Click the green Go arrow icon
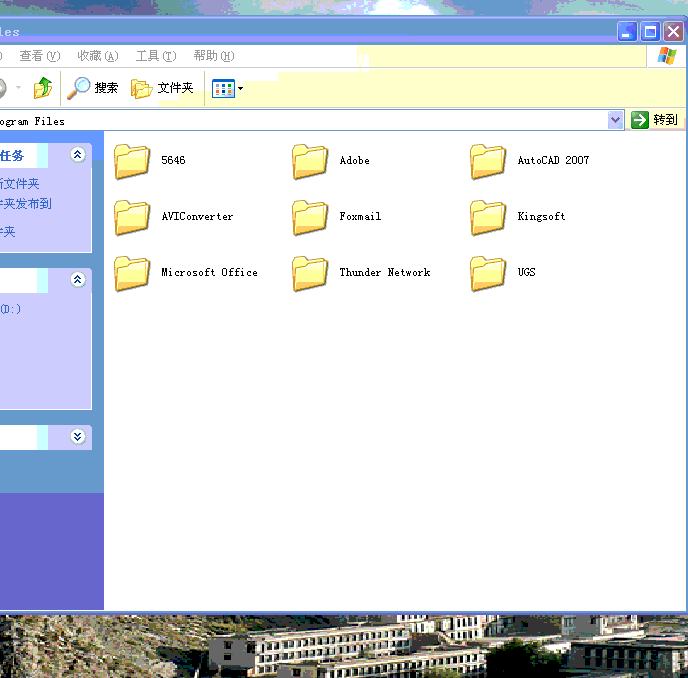Image resolution: width=688 pixels, height=678 pixels. (640, 120)
